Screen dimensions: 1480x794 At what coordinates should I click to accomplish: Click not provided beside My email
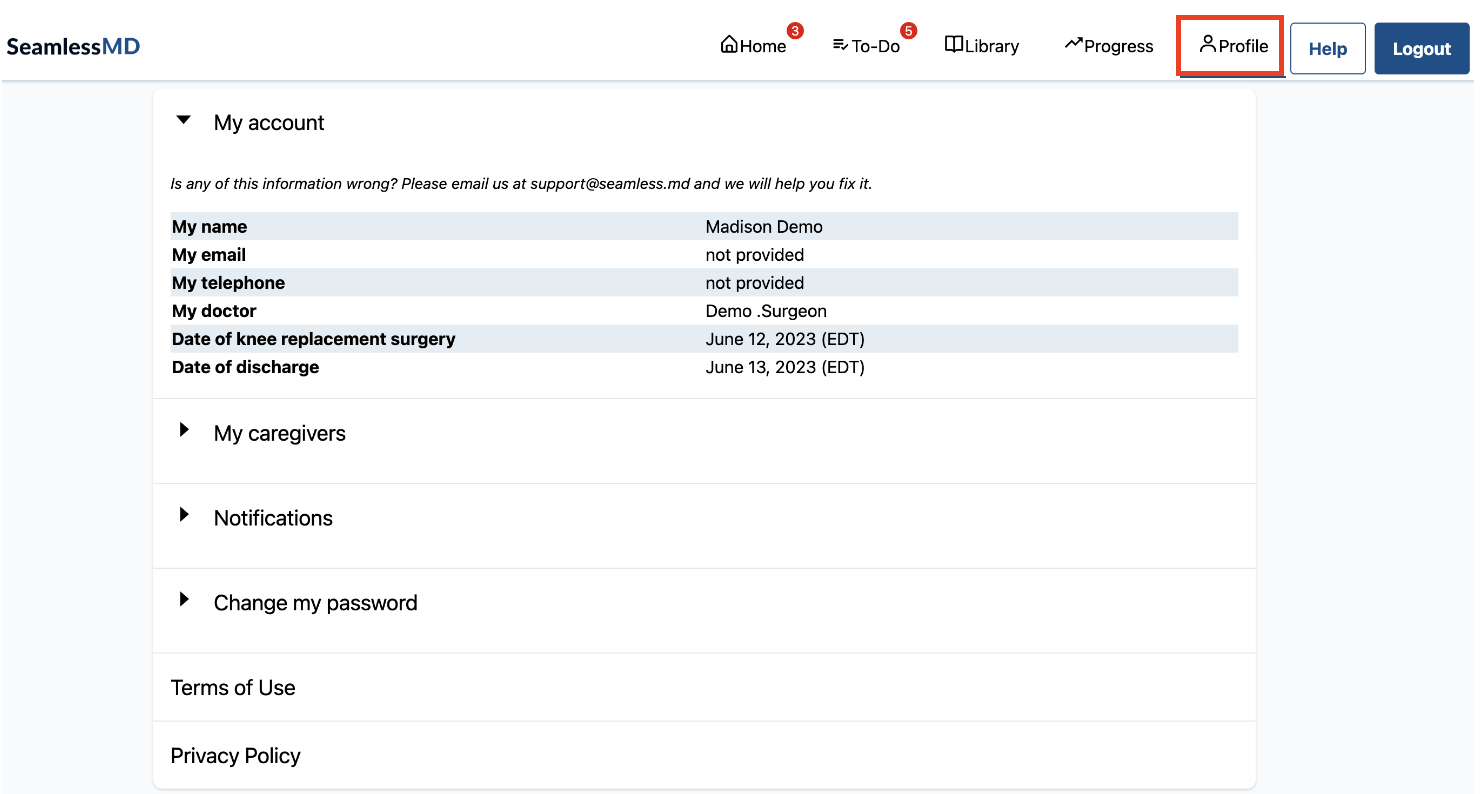[755, 255]
